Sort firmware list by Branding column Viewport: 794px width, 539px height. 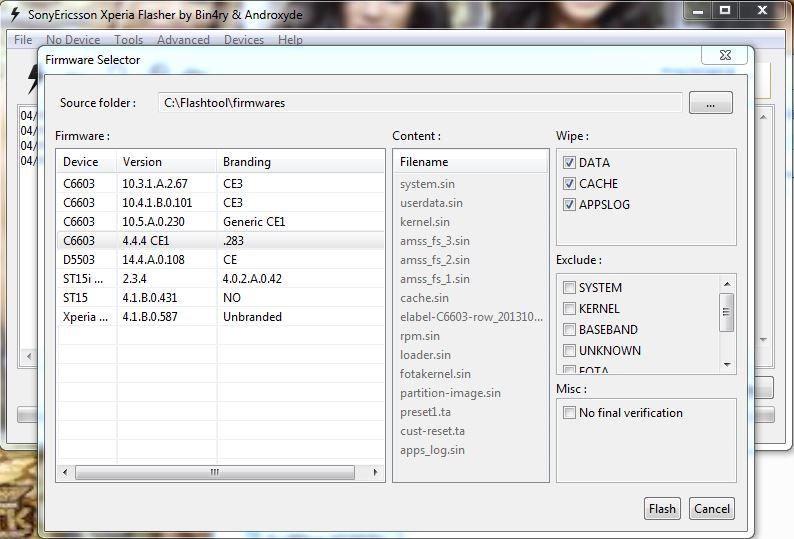click(x=300, y=162)
